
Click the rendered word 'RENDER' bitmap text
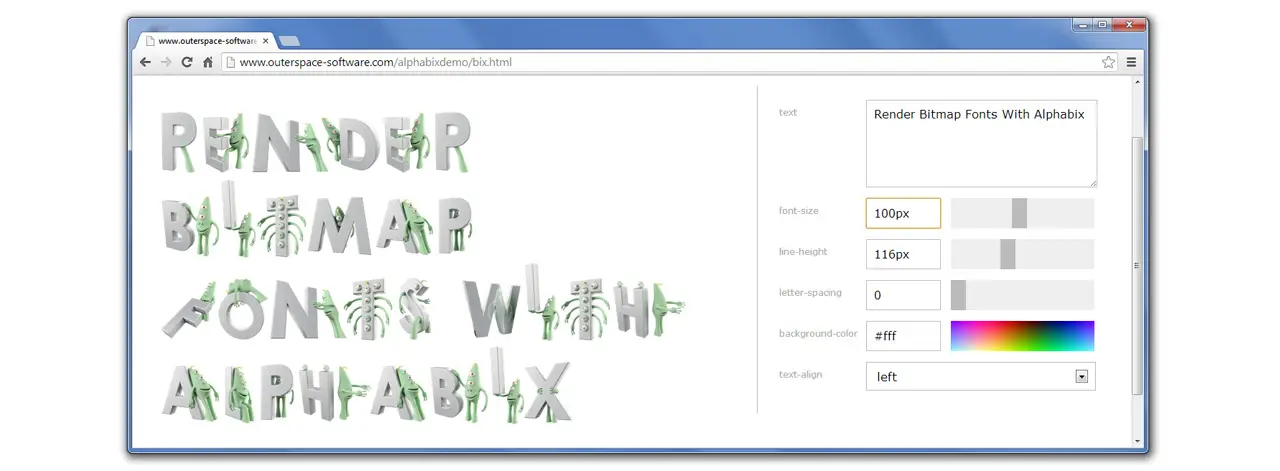click(316, 143)
